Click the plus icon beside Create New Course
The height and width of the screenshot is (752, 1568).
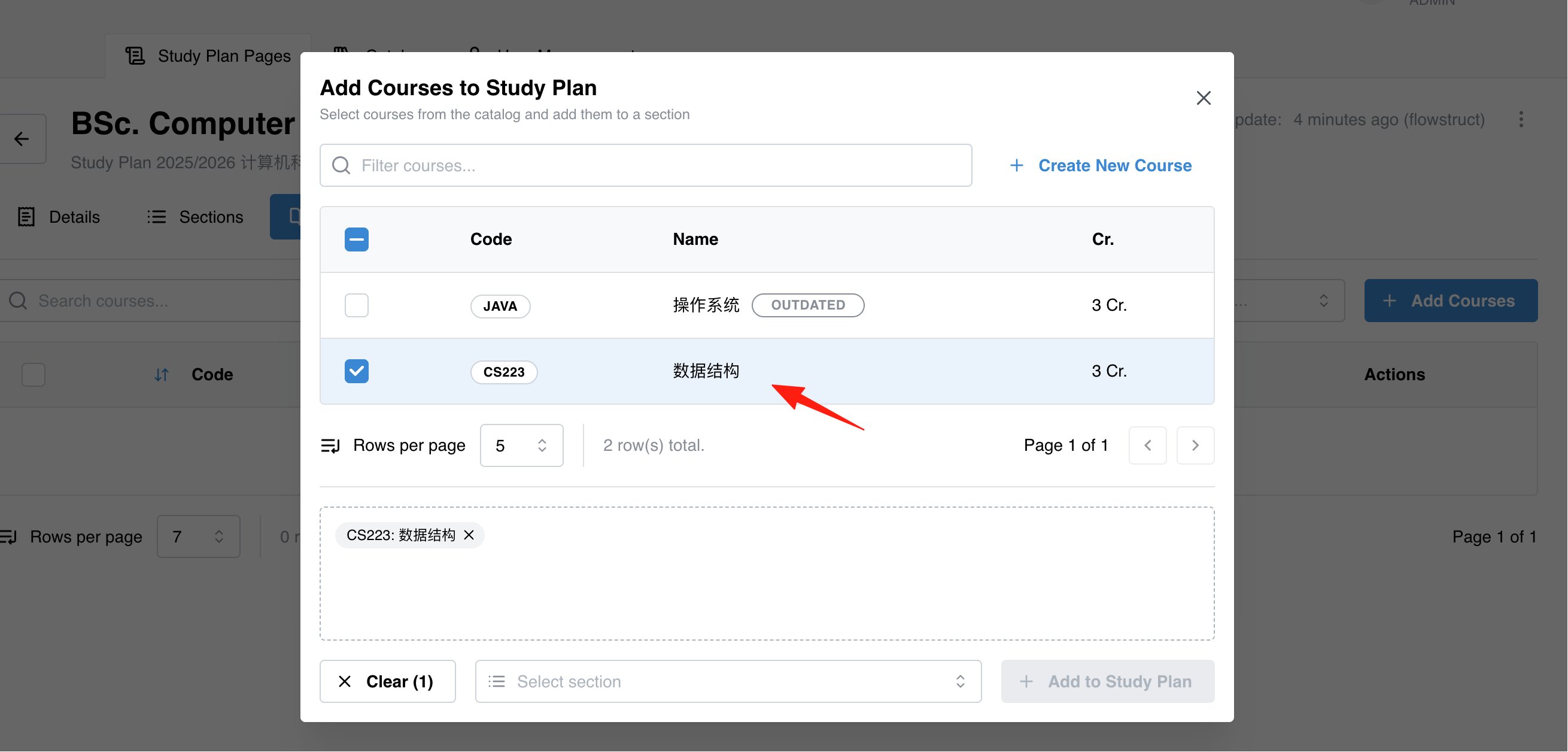[x=1016, y=166]
